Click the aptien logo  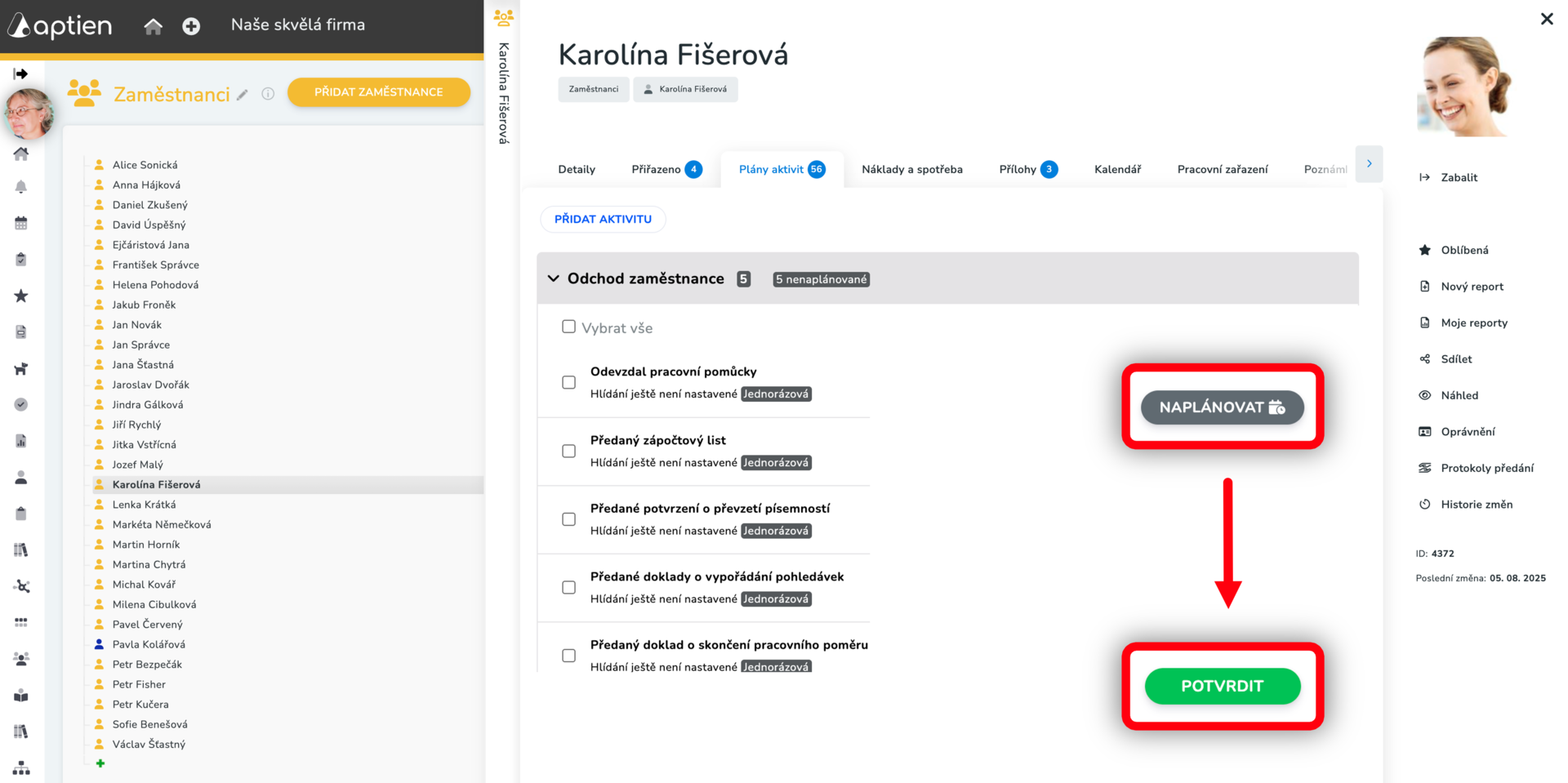click(60, 25)
